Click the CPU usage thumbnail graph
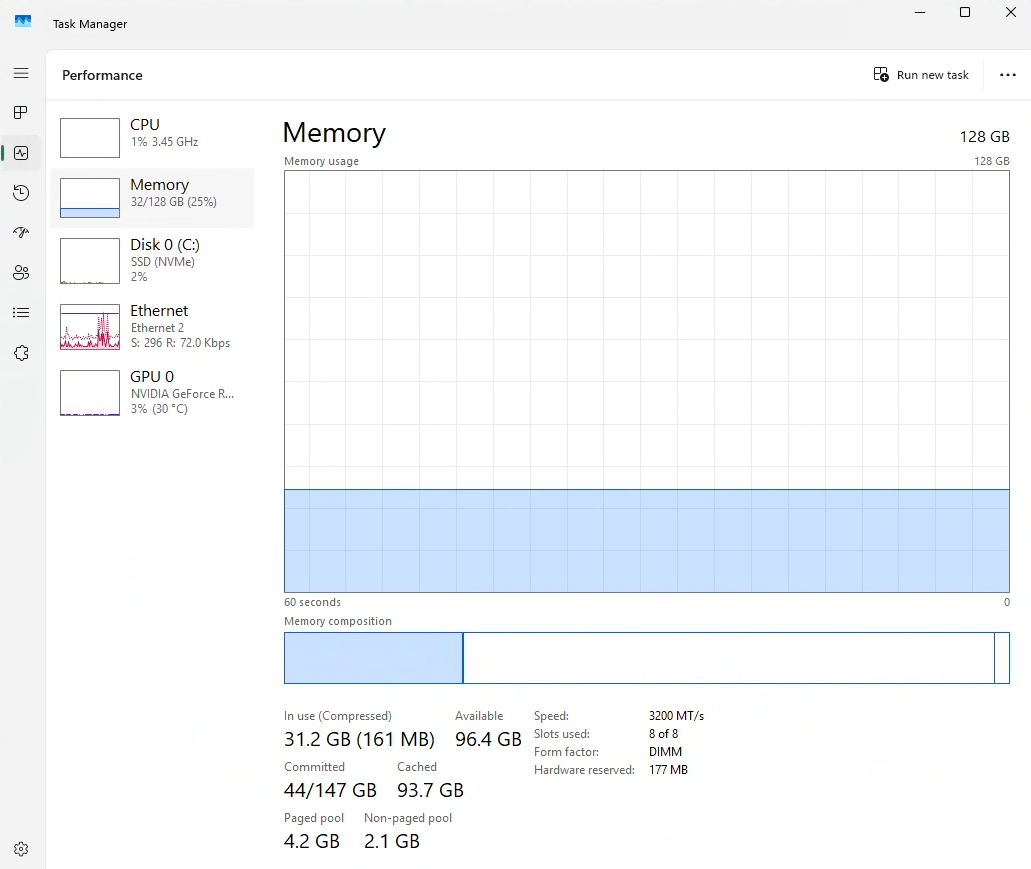The height and width of the screenshot is (869, 1031). pos(89,138)
